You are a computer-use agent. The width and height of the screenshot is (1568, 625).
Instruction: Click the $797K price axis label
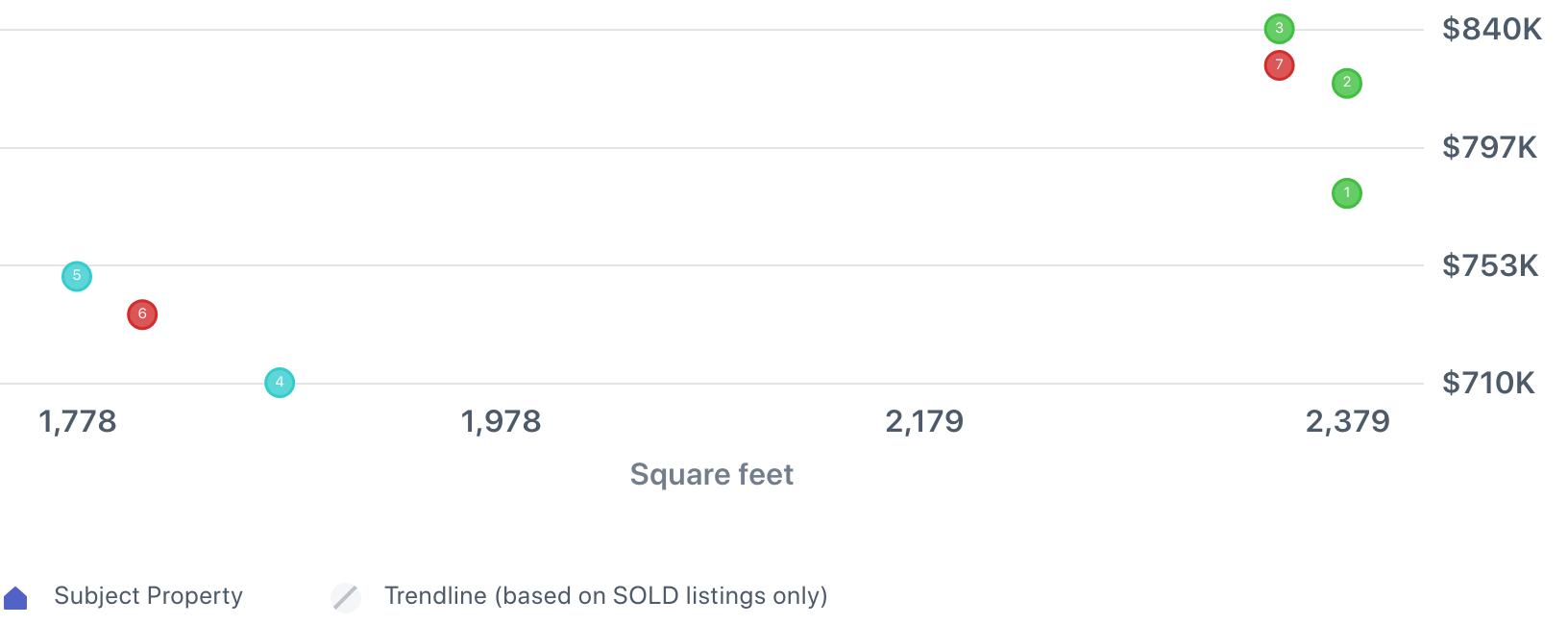tap(1489, 148)
